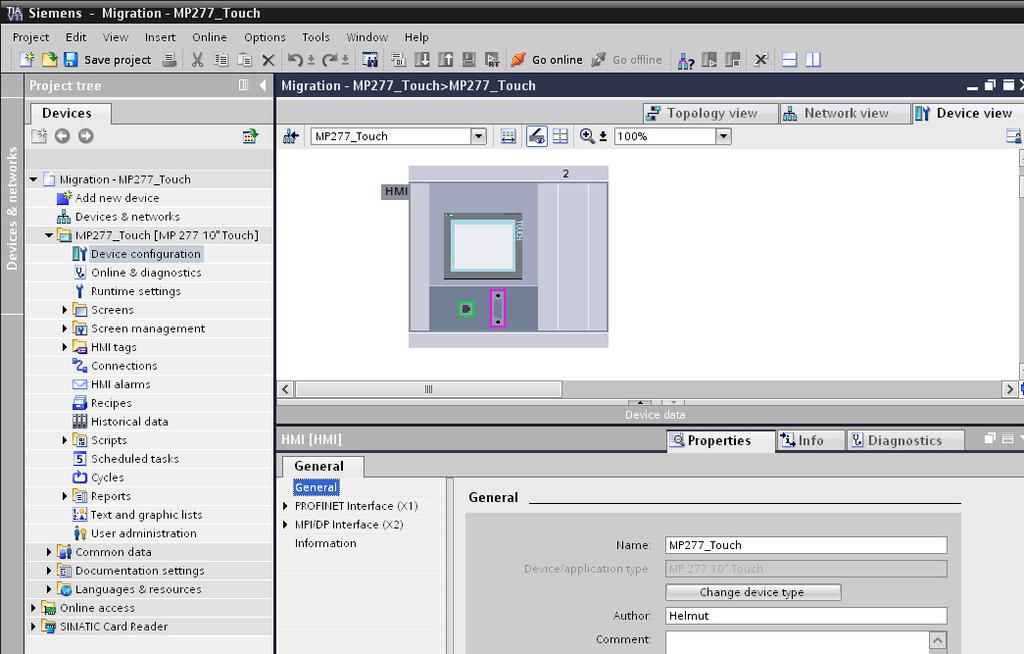Click the Print icon in toolbar

169,59
